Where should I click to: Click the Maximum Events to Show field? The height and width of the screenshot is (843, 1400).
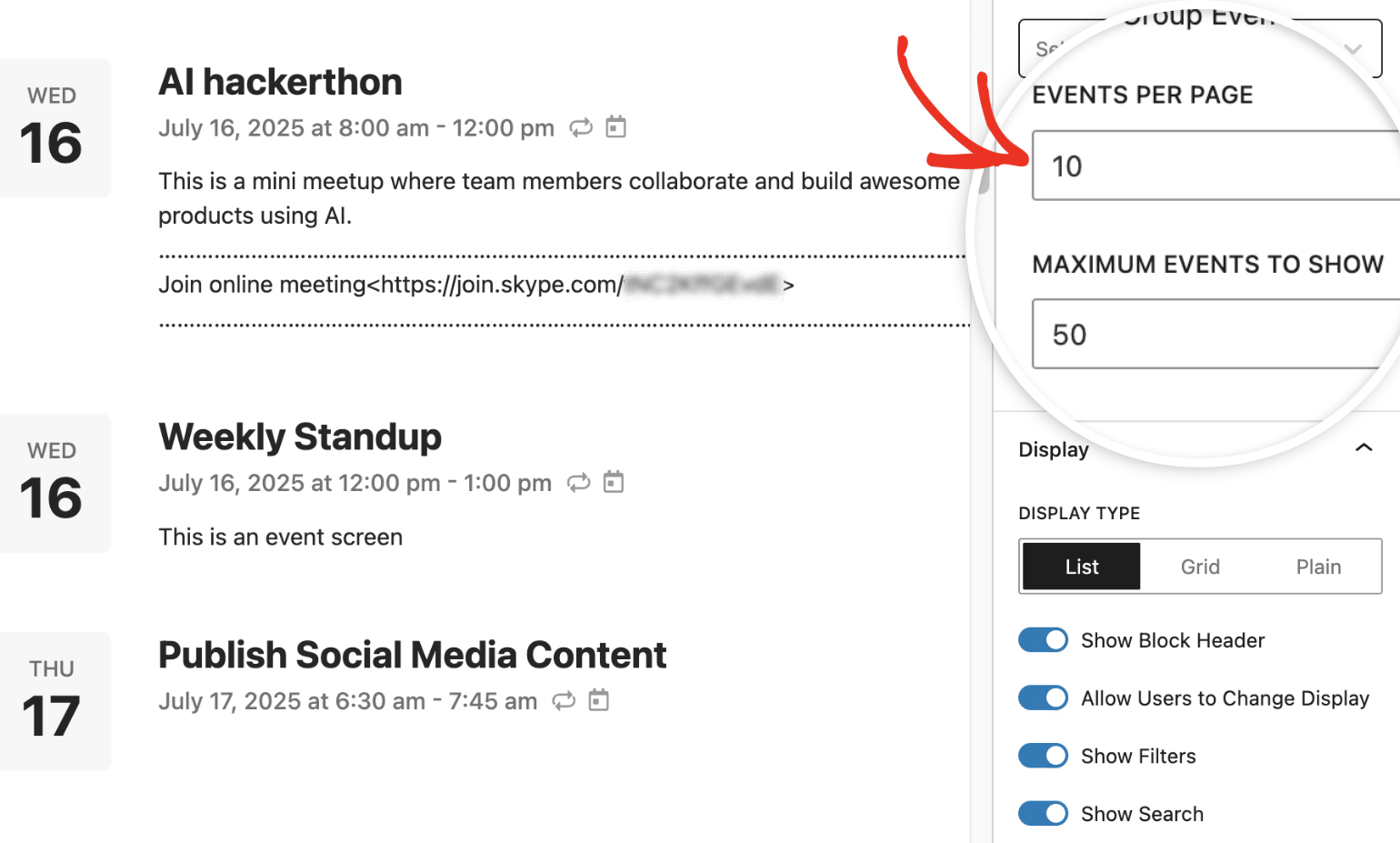1216,334
